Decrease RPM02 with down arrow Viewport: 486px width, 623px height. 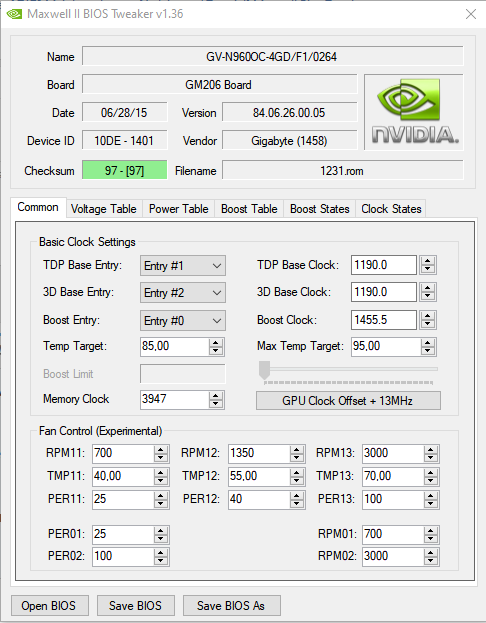point(430,561)
